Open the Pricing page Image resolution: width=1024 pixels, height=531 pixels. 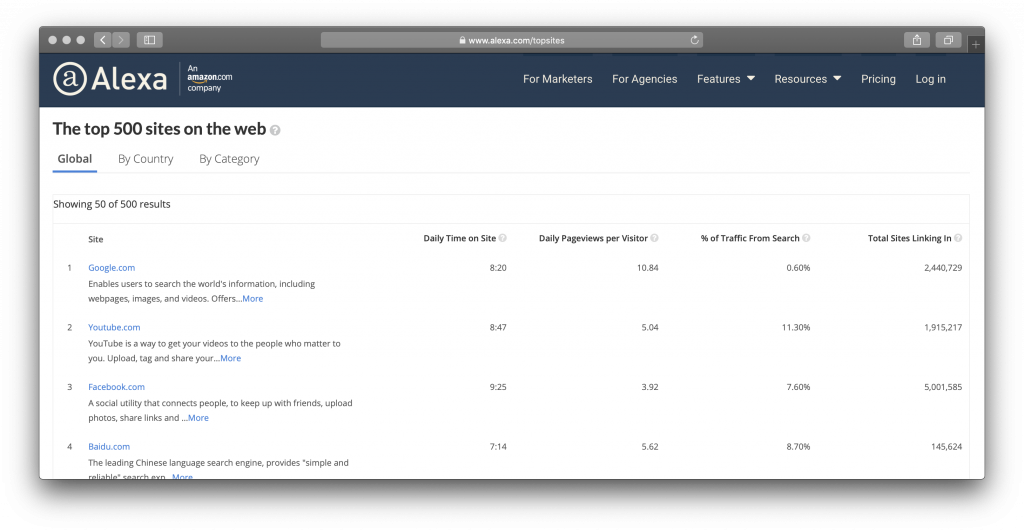click(878, 79)
